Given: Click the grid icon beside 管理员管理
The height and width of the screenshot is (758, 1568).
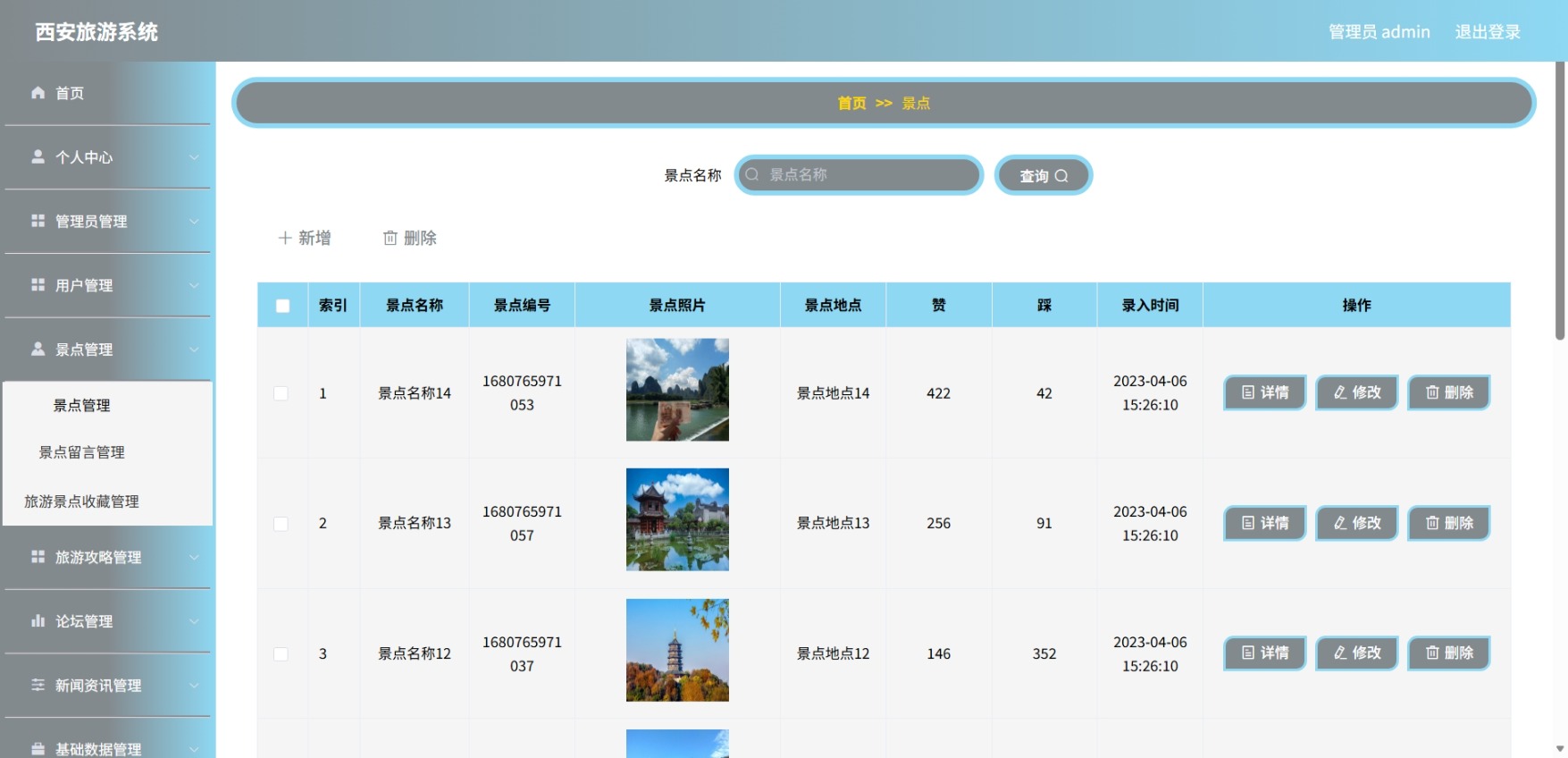Looking at the screenshot, I should (38, 221).
